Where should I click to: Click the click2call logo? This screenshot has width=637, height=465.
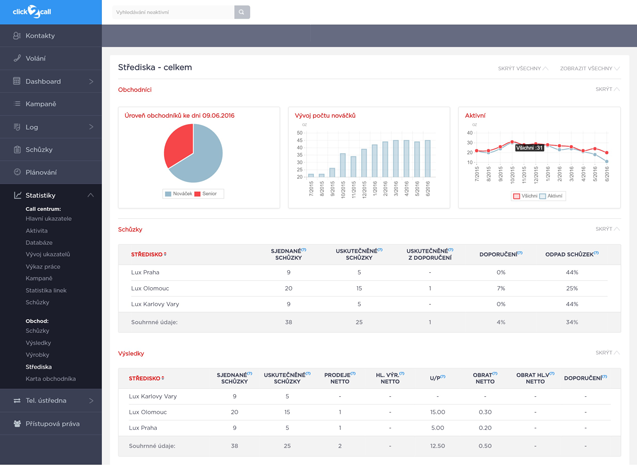click(x=32, y=11)
